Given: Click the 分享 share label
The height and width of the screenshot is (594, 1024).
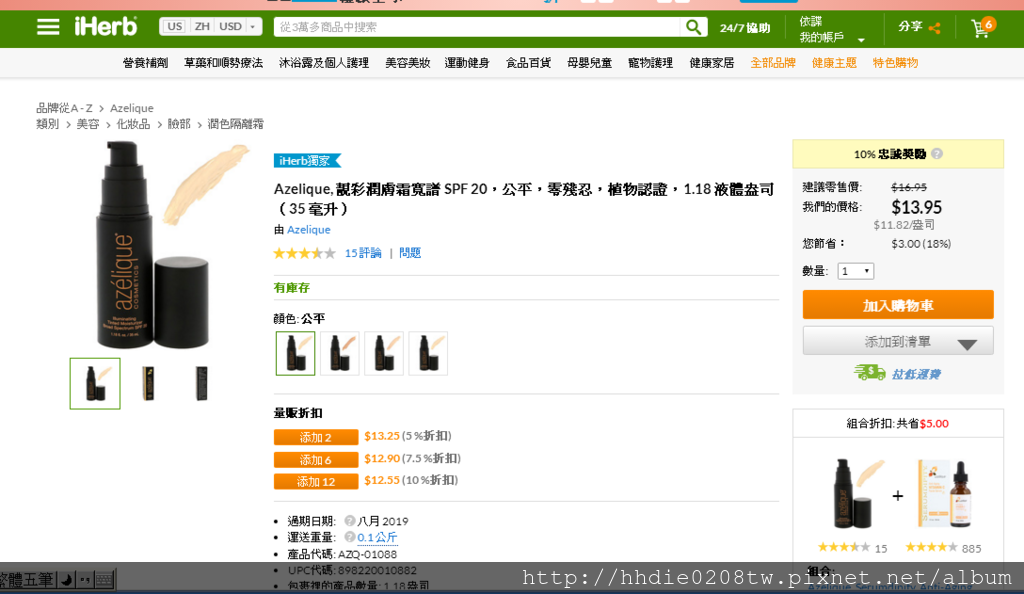Looking at the screenshot, I should pos(910,27).
